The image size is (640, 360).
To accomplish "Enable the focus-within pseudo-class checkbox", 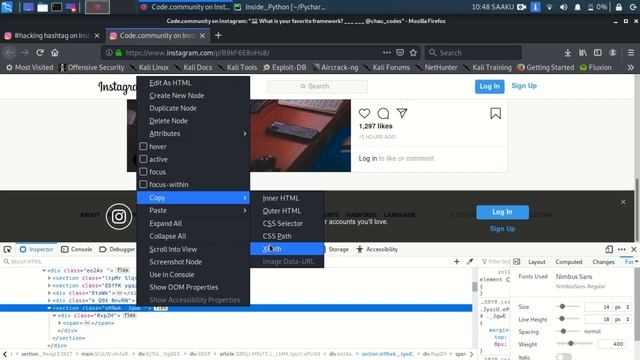I will coord(143,184).
